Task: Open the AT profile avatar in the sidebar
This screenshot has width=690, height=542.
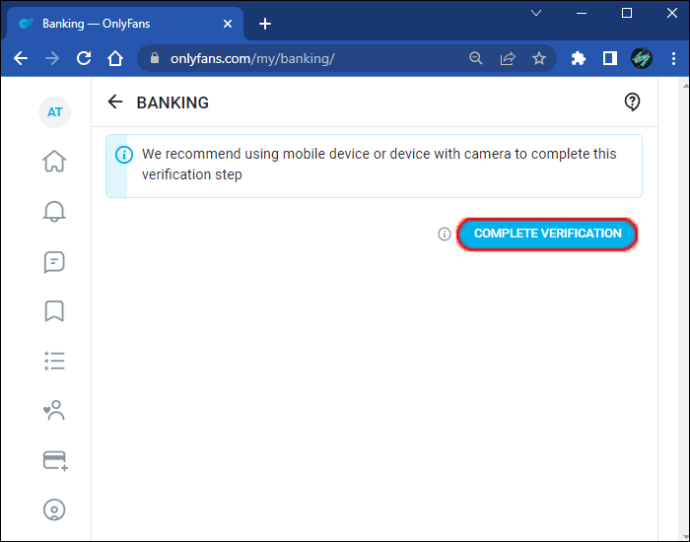Action: (x=55, y=112)
